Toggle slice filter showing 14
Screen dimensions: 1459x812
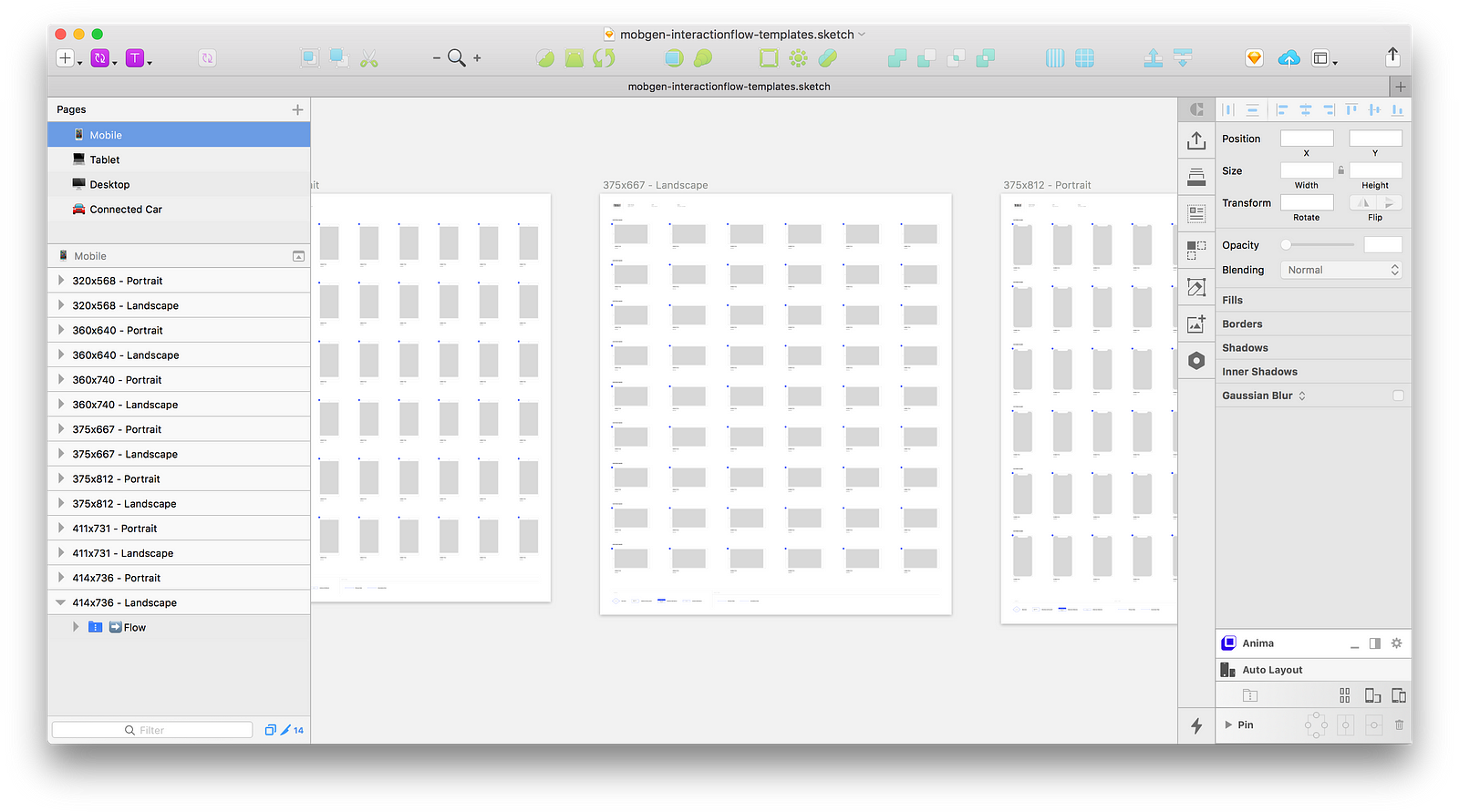tap(291, 730)
